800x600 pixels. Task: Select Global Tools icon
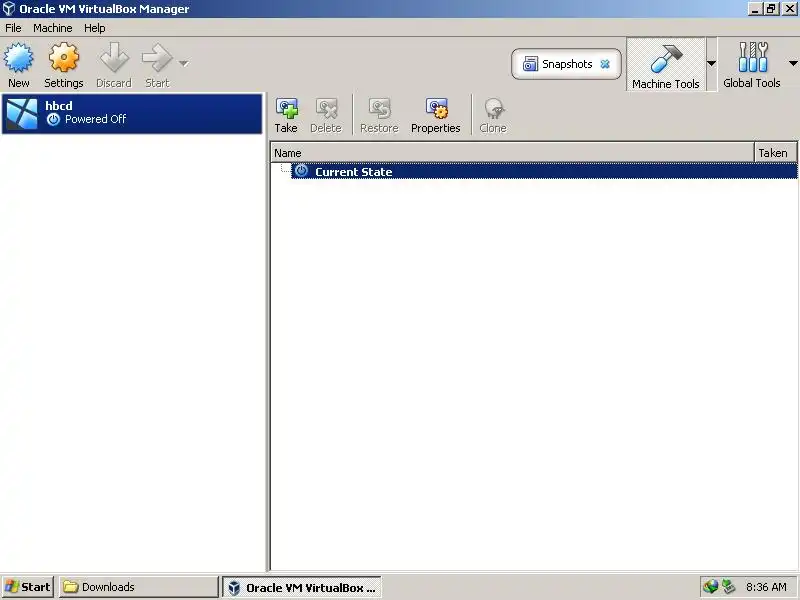point(753,57)
